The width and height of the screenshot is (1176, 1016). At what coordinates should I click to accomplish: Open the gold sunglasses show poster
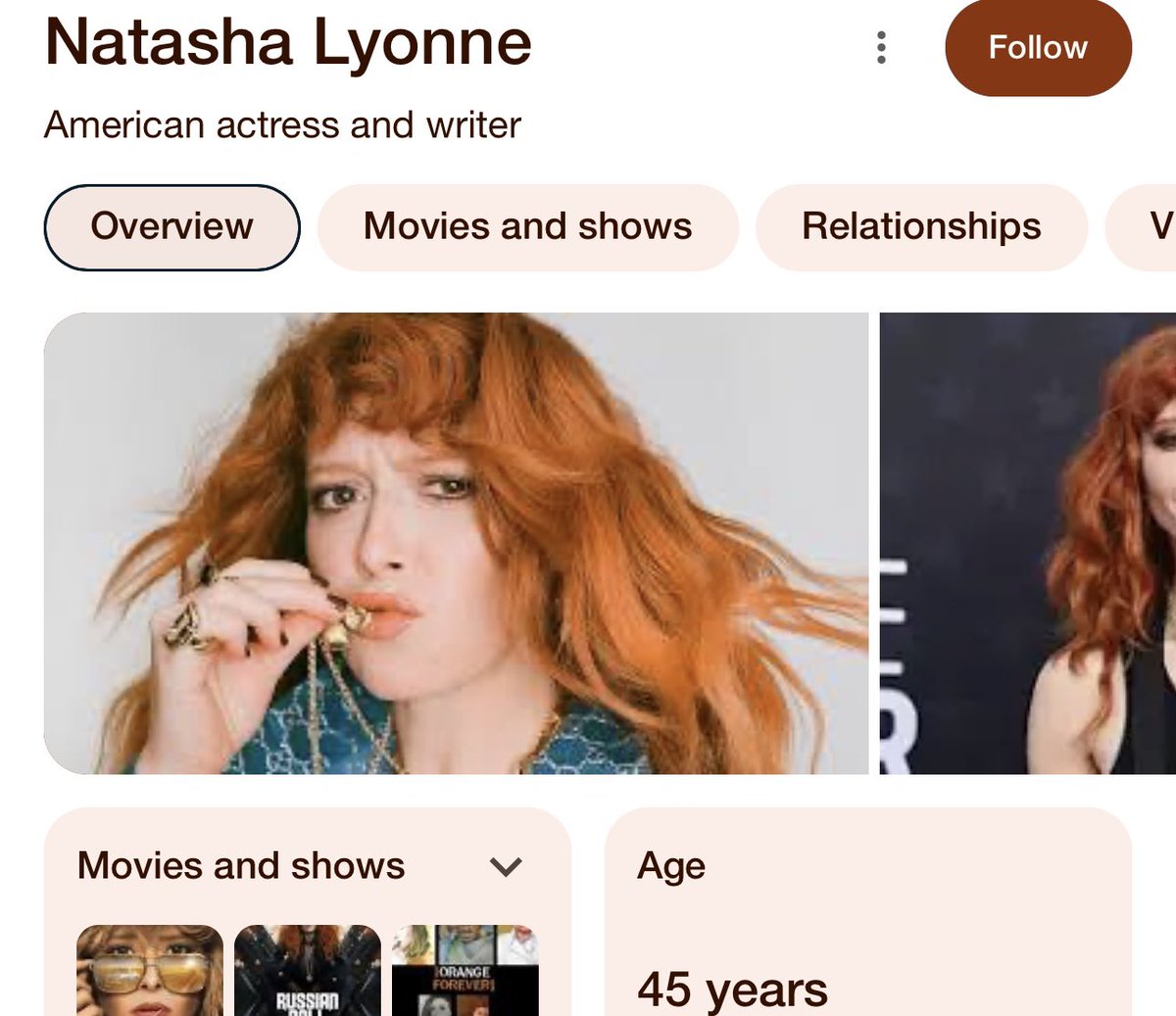[x=150, y=970]
